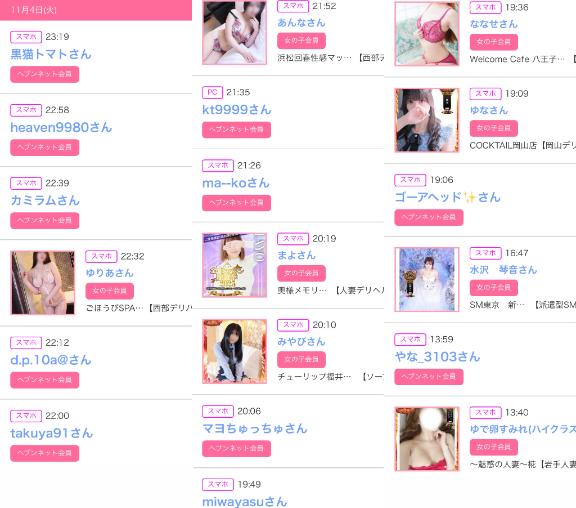Open あんなさん photo thumbnail
This screenshot has height=508, width=576.
(234, 32)
